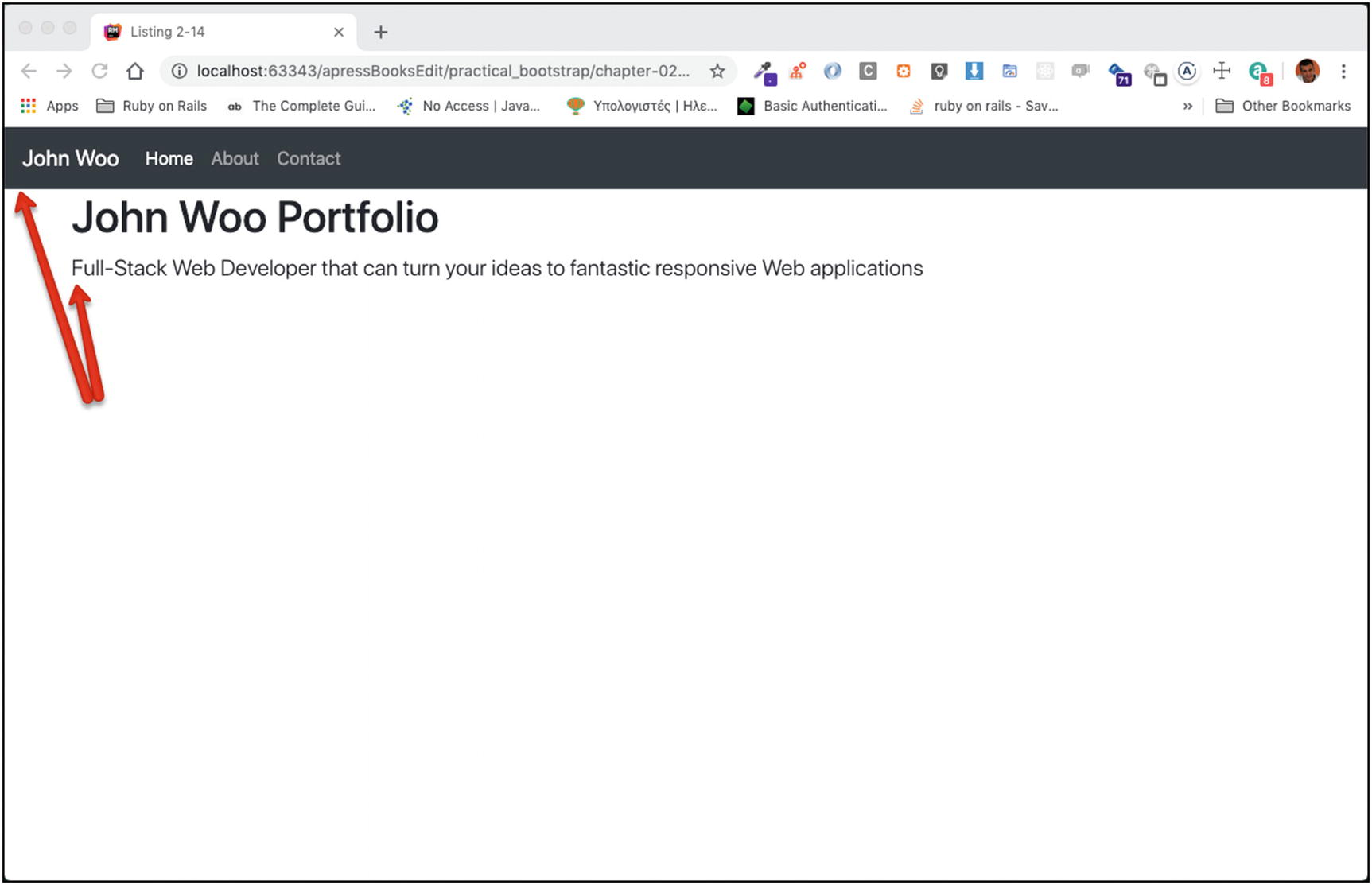This screenshot has width=1372, height=885.
Task: Expand hidden bookmarks with double chevron
Action: pyautogui.click(x=1187, y=106)
